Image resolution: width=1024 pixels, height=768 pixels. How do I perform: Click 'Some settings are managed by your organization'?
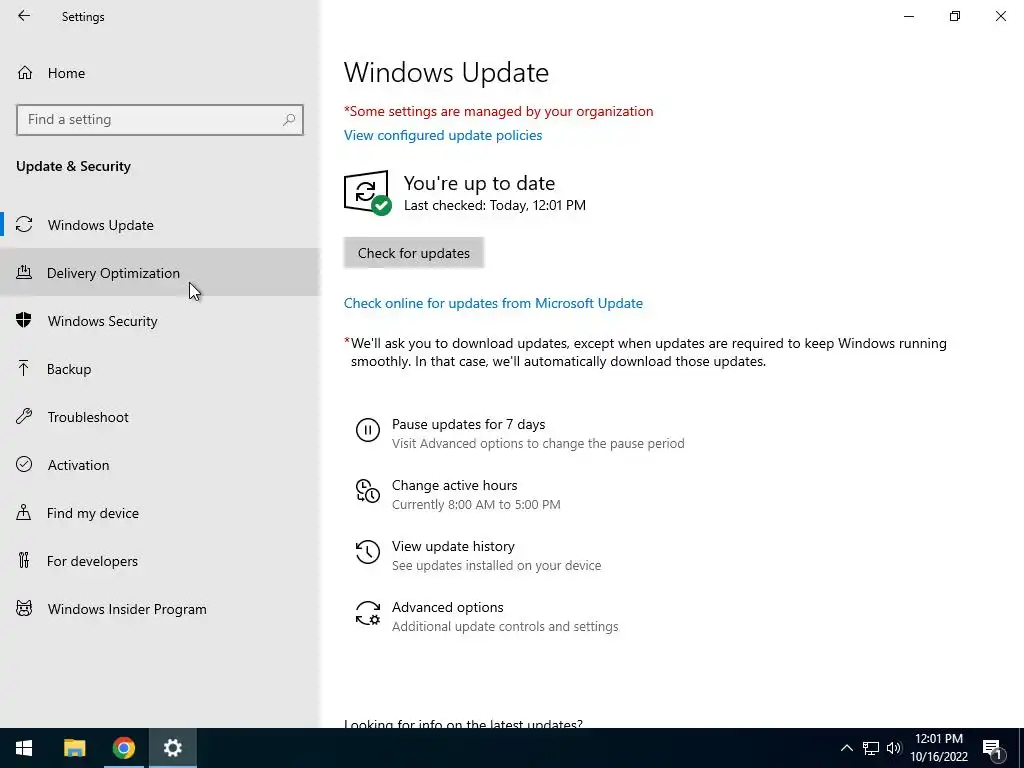click(x=498, y=111)
